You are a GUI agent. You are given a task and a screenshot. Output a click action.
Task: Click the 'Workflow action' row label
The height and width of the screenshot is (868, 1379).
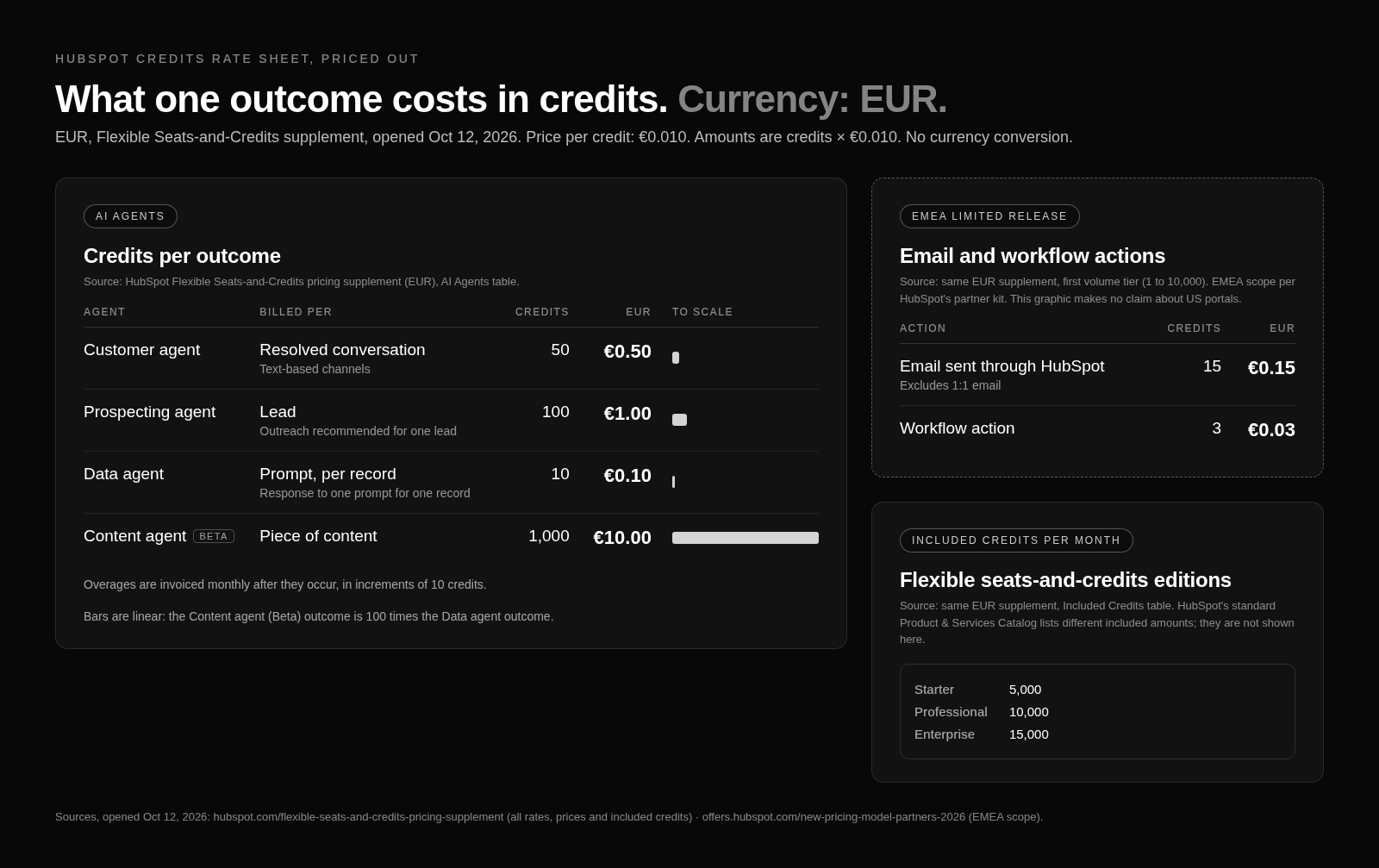pyautogui.click(x=957, y=428)
